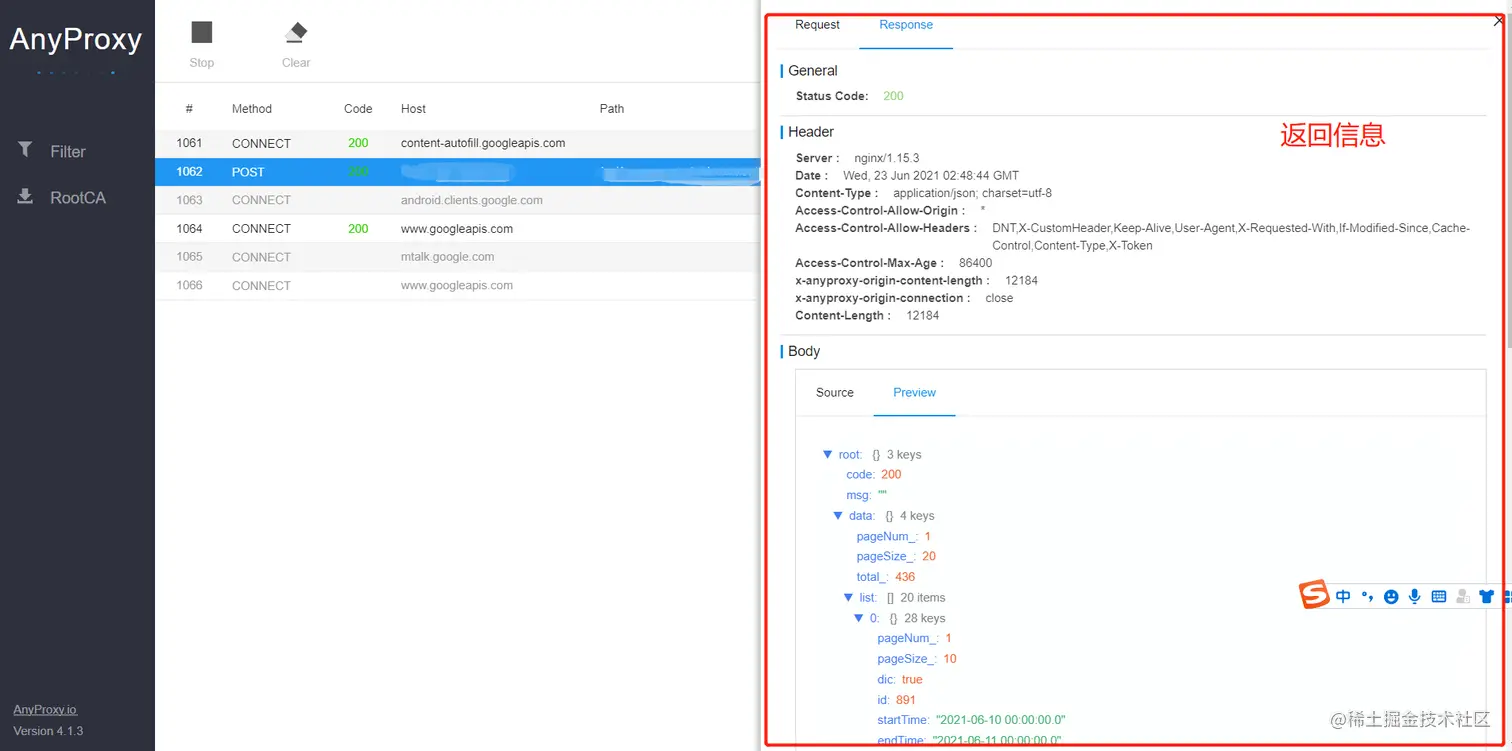Click the total_ value 436

905,577
